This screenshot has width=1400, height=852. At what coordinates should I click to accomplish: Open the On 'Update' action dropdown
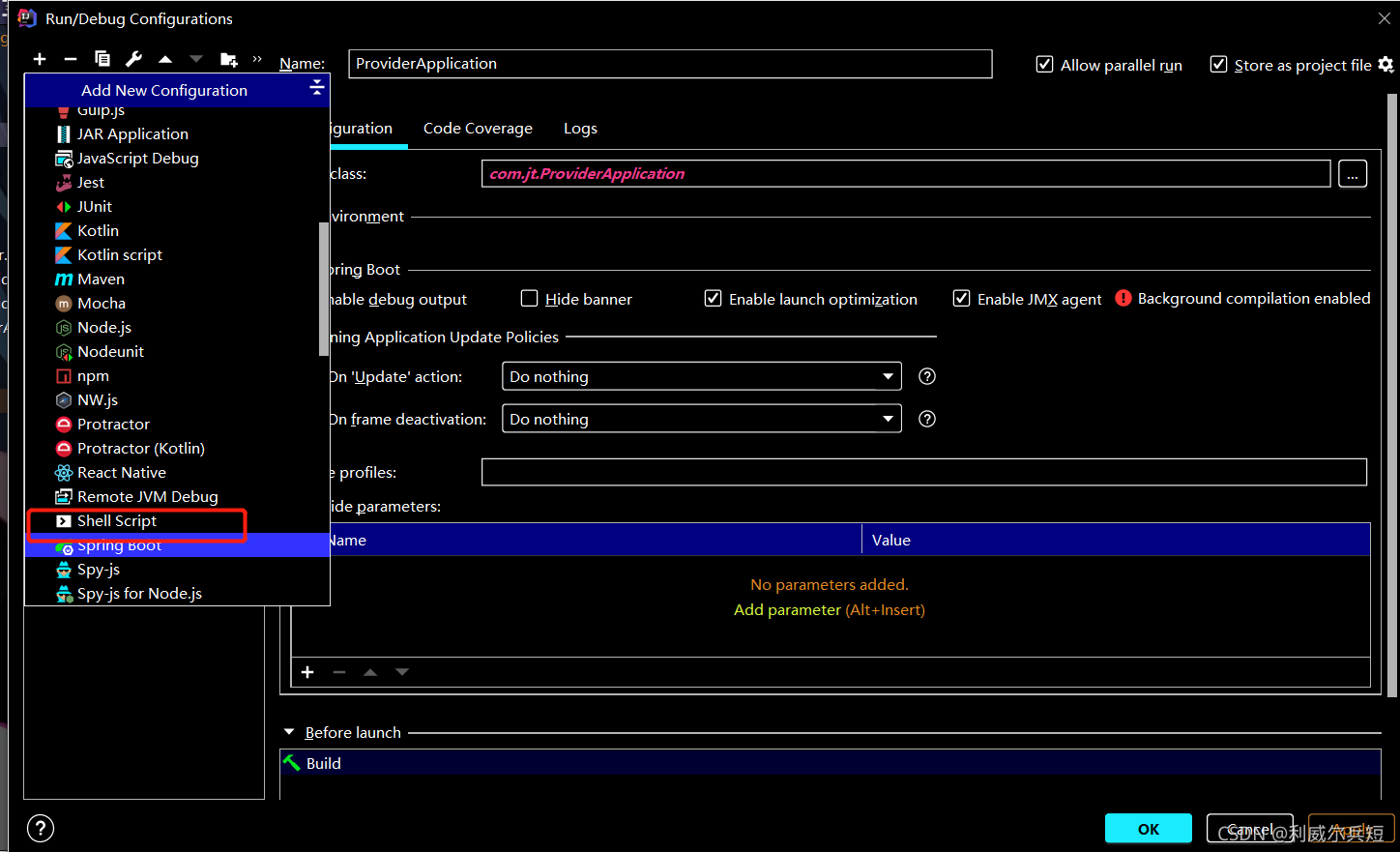point(701,376)
